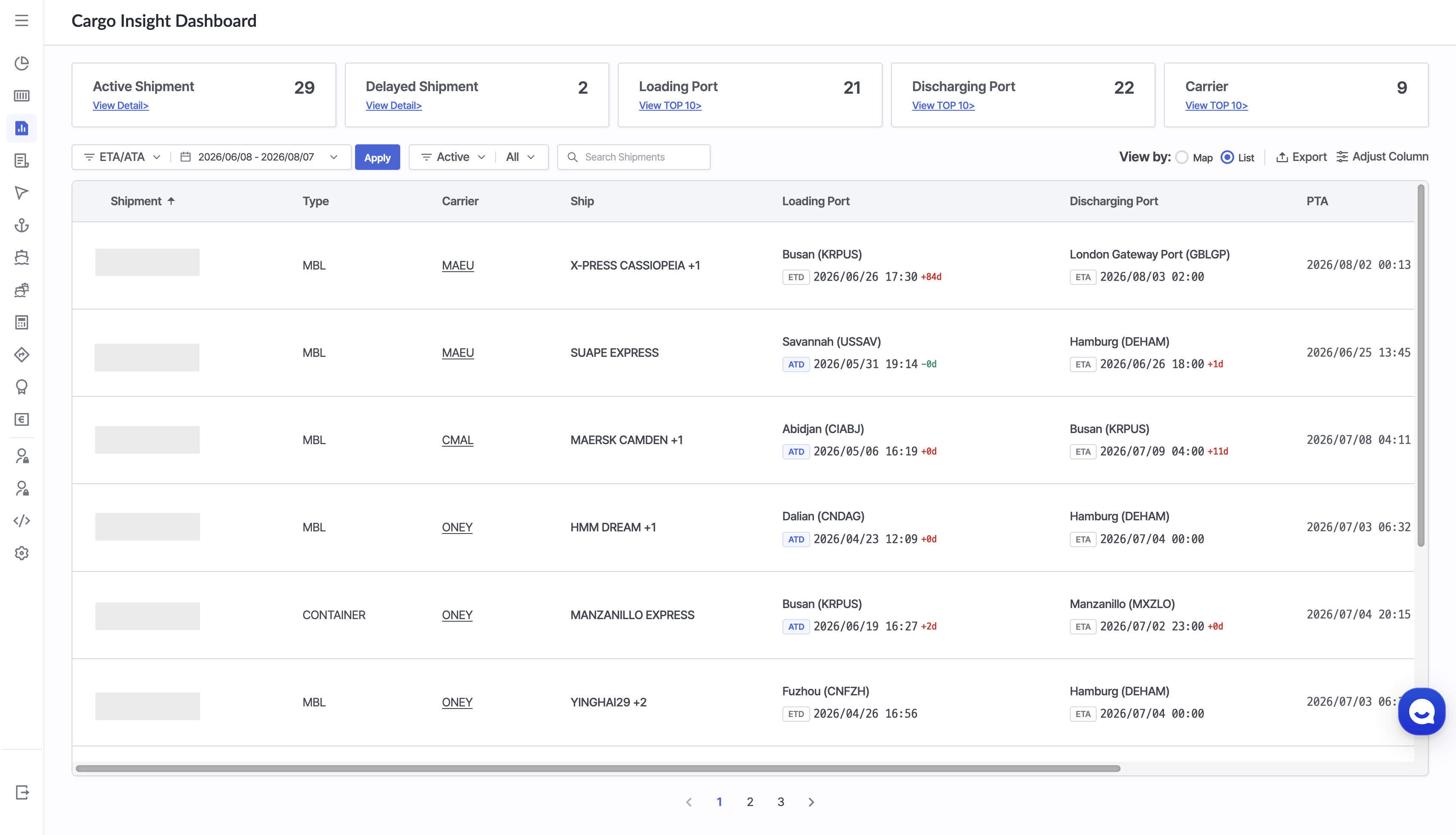Open the calculator sidebar icon
1456x835 pixels.
click(x=22, y=322)
